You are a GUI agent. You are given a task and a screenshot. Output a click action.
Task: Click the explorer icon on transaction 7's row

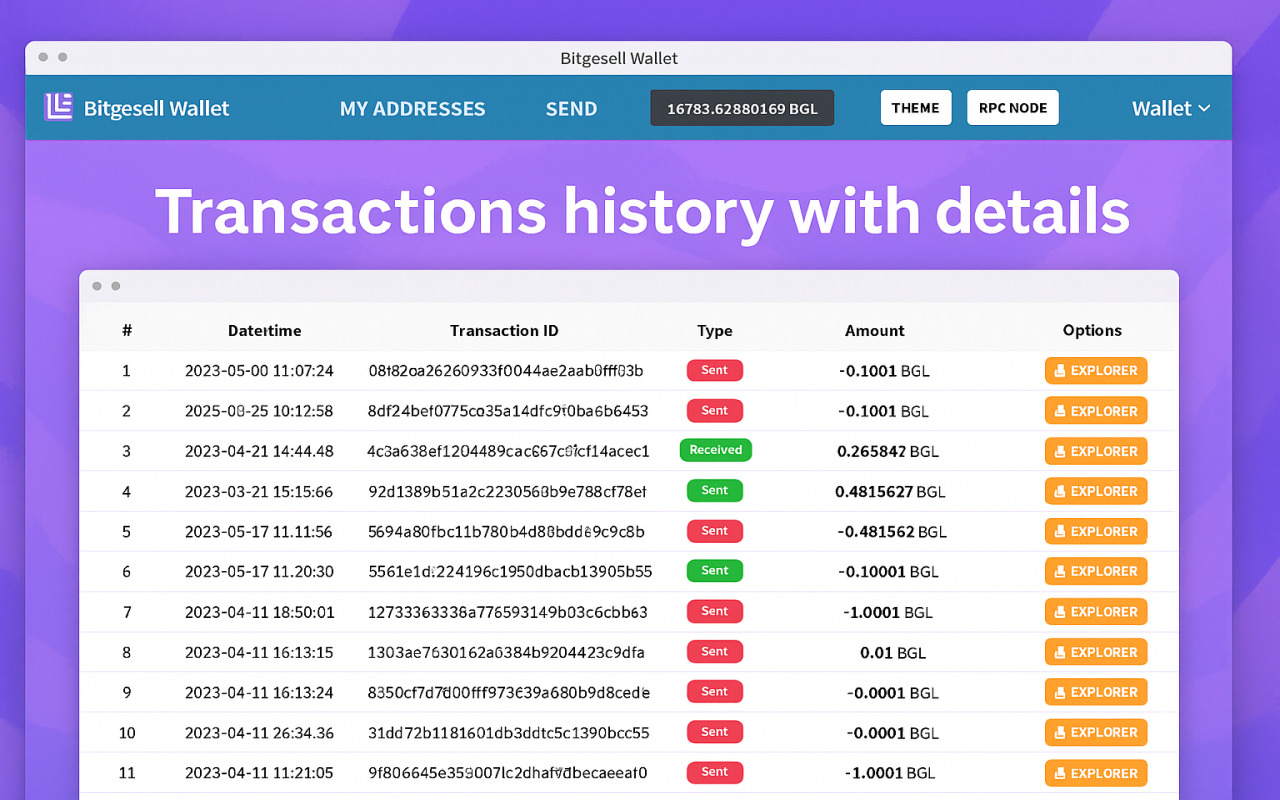[1060, 611]
